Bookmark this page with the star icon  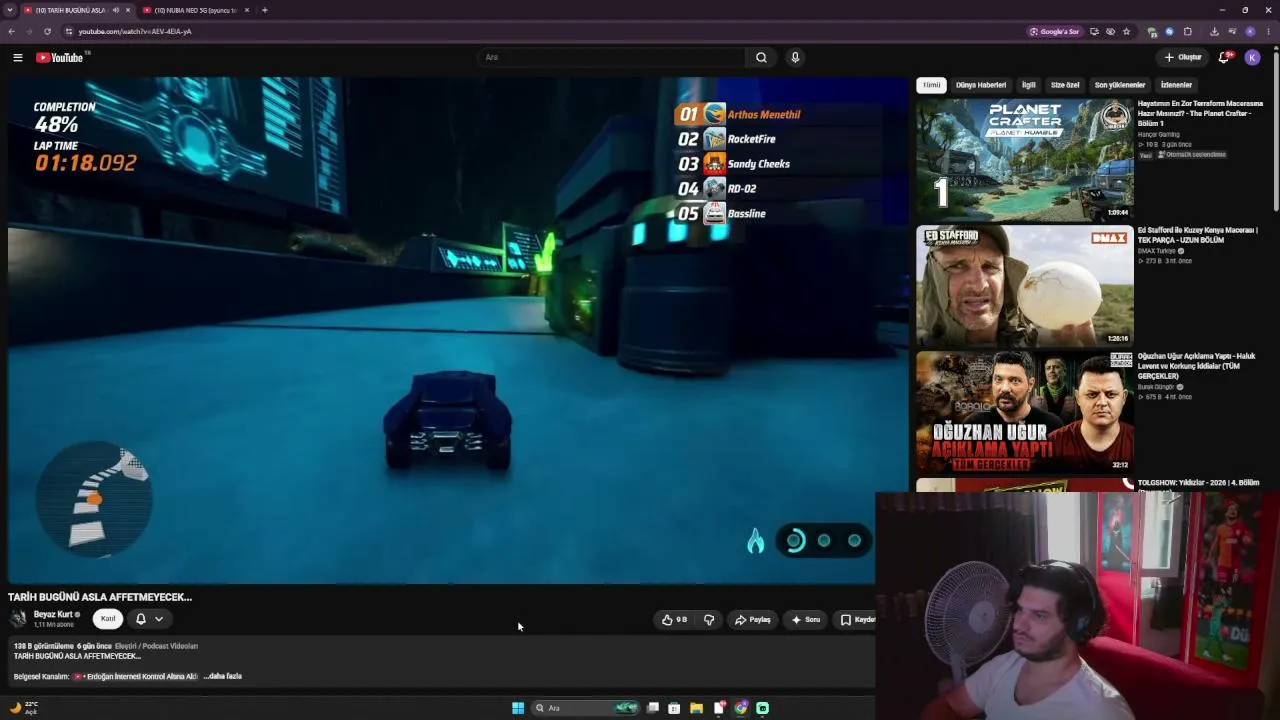[1126, 31]
